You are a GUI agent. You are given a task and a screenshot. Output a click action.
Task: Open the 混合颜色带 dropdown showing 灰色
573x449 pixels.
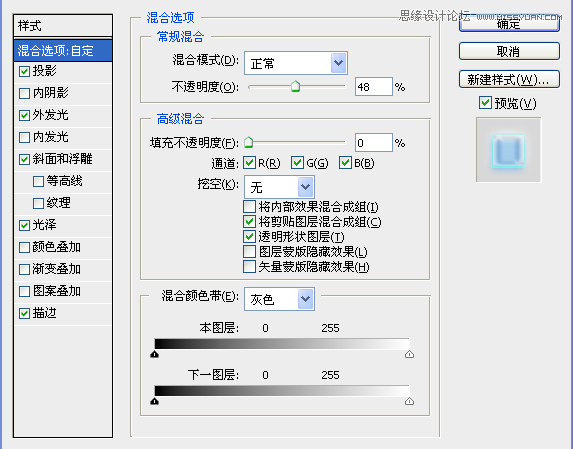pyautogui.click(x=279, y=299)
